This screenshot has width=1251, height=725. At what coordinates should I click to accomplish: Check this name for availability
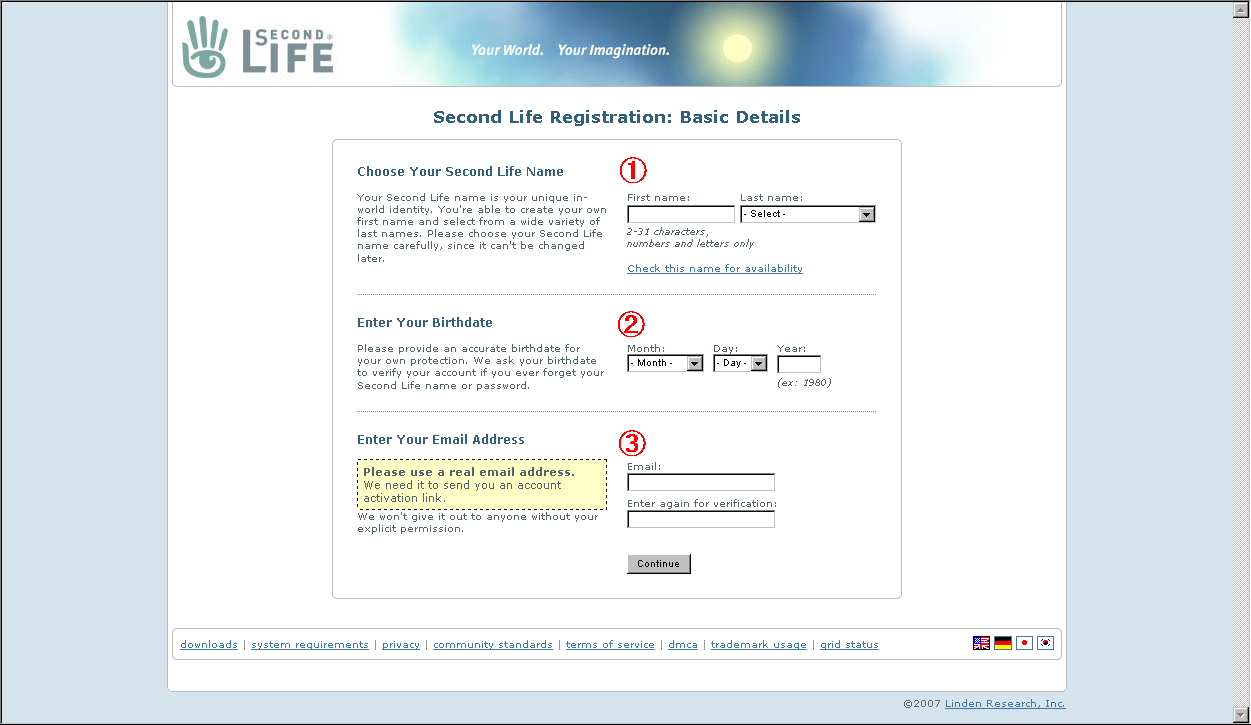click(x=715, y=269)
